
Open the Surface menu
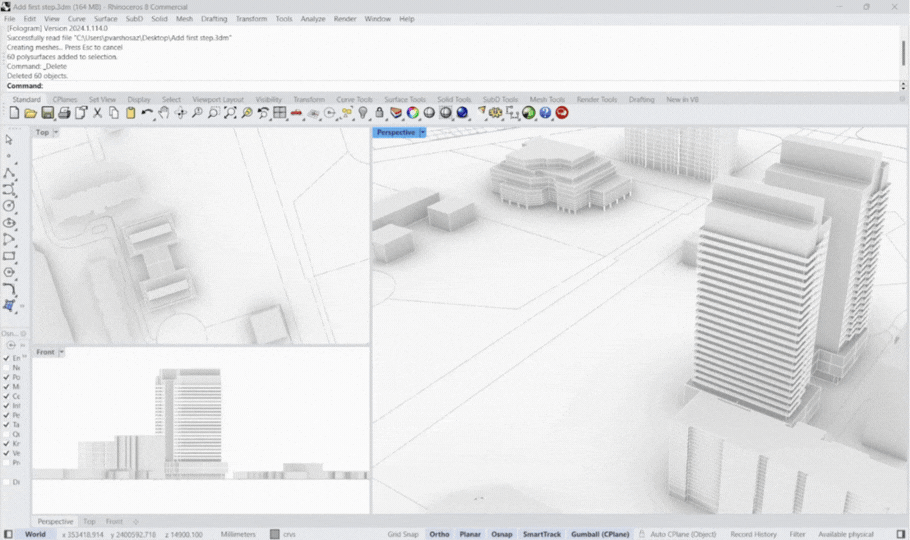tap(106, 19)
